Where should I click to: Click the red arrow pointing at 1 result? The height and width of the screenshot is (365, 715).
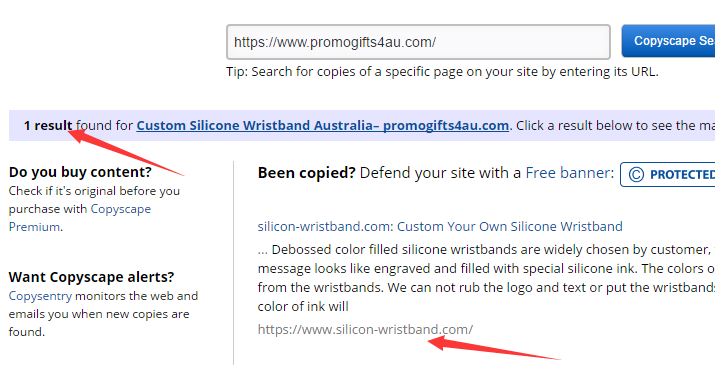coord(125,152)
